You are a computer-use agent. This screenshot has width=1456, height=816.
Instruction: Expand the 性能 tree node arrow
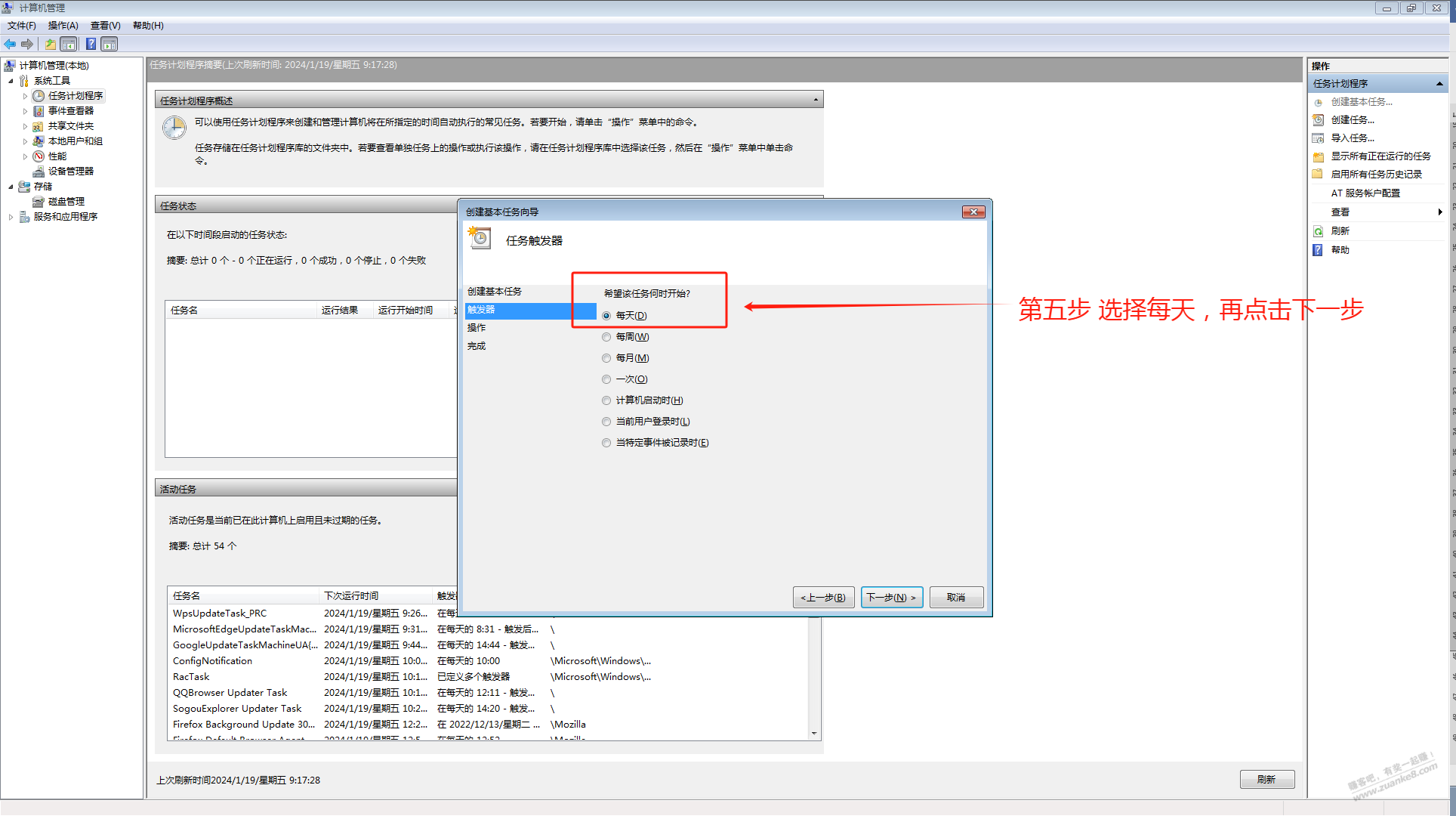click(x=25, y=156)
